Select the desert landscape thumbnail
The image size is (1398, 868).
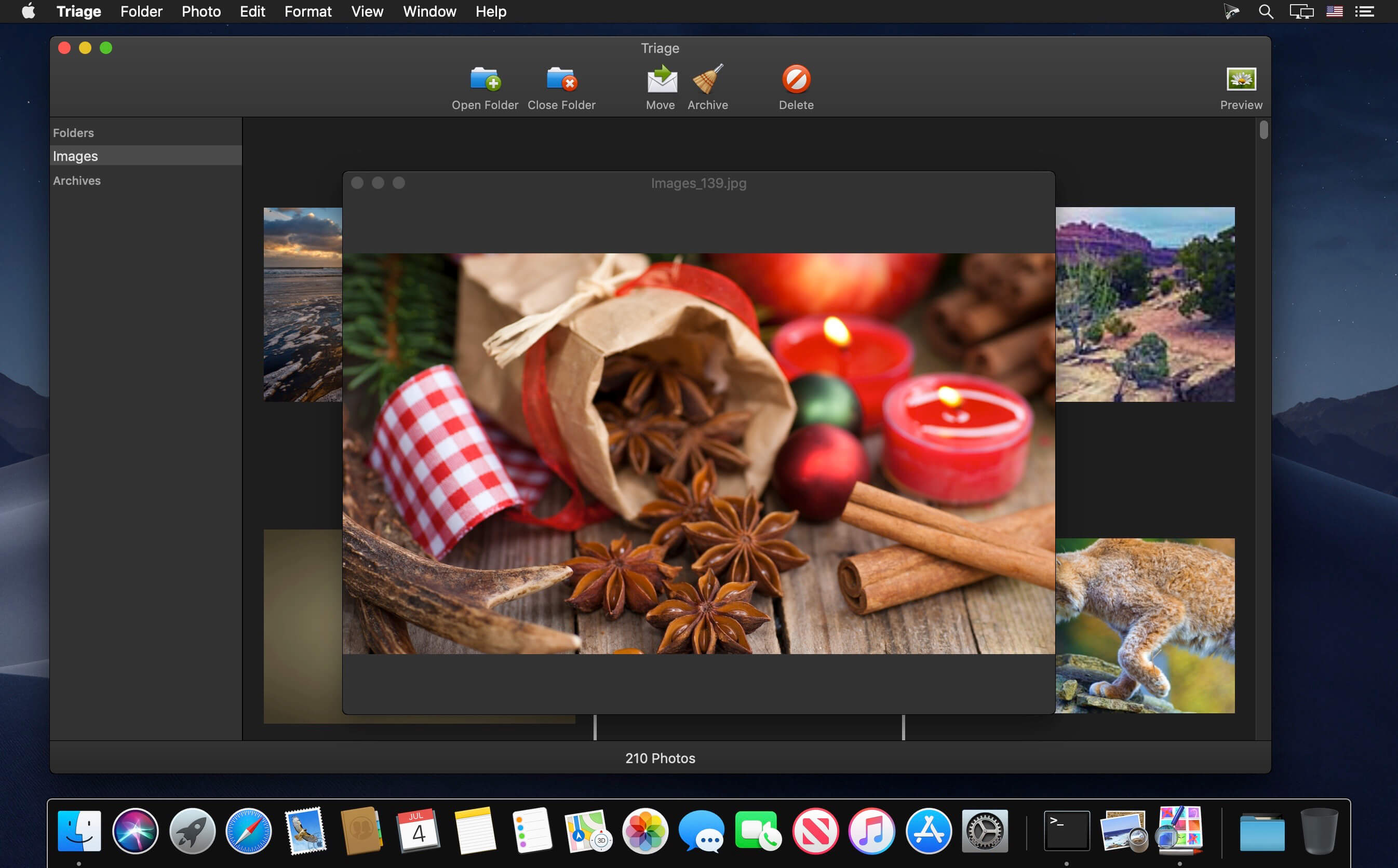pyautogui.click(x=1145, y=304)
